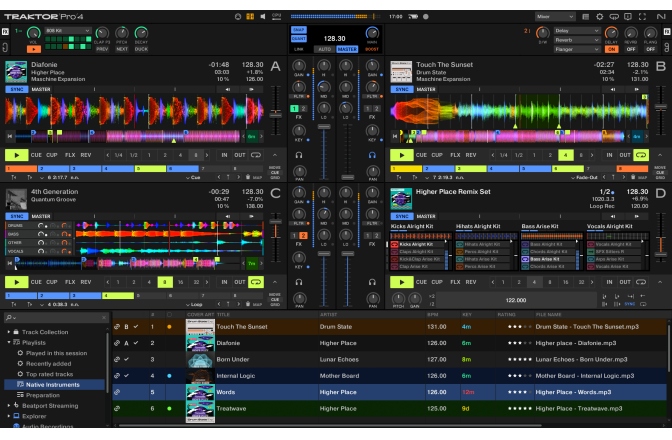This screenshot has width=672, height=440.
Task: Click the Treatwave cover art thumbnail
Action: click(x=200, y=409)
